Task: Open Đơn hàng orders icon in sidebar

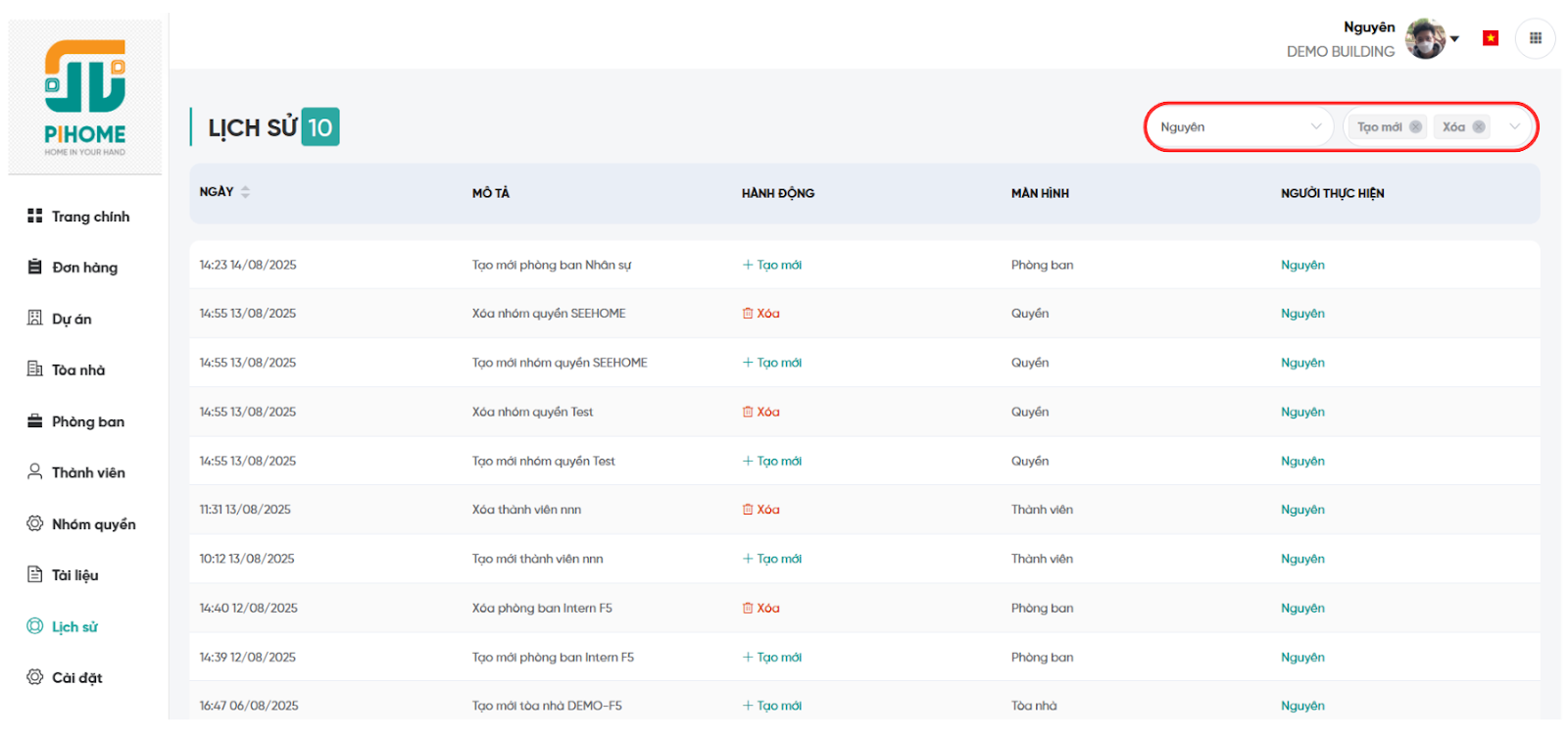Action: [x=35, y=267]
